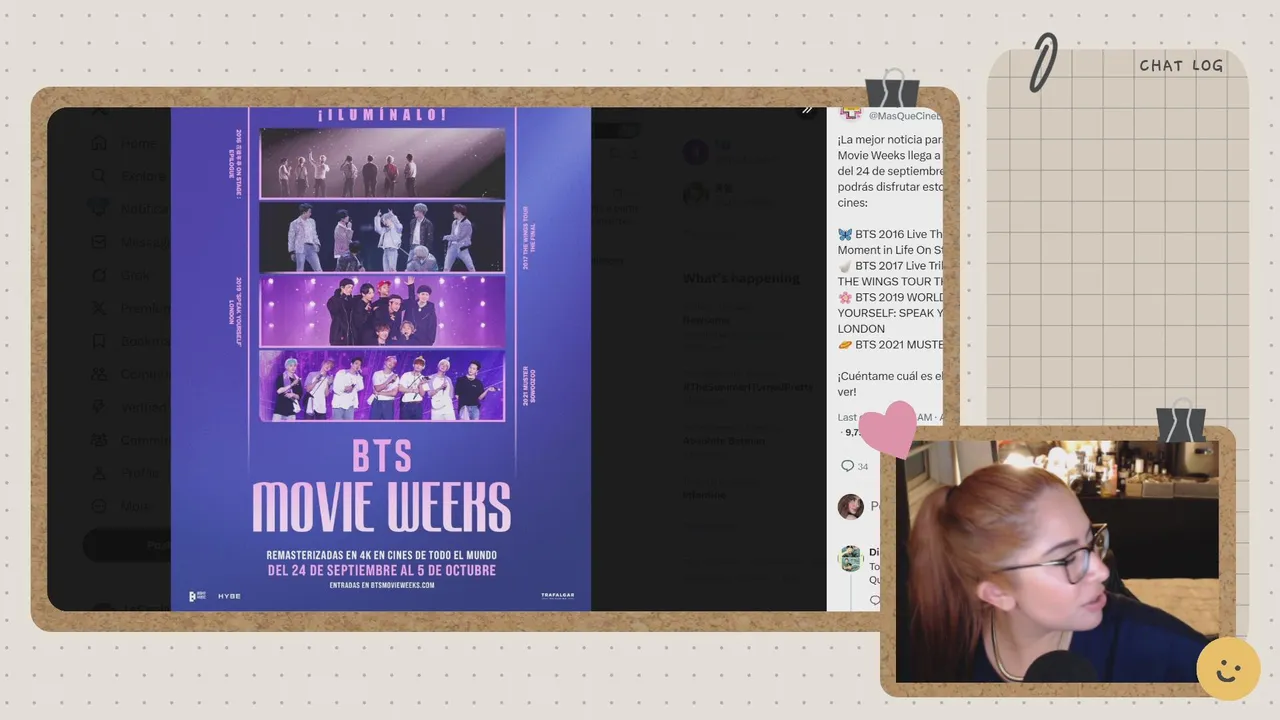Open the dimmed Grok icon in sidebar
The height and width of the screenshot is (720, 1280).
[99, 275]
